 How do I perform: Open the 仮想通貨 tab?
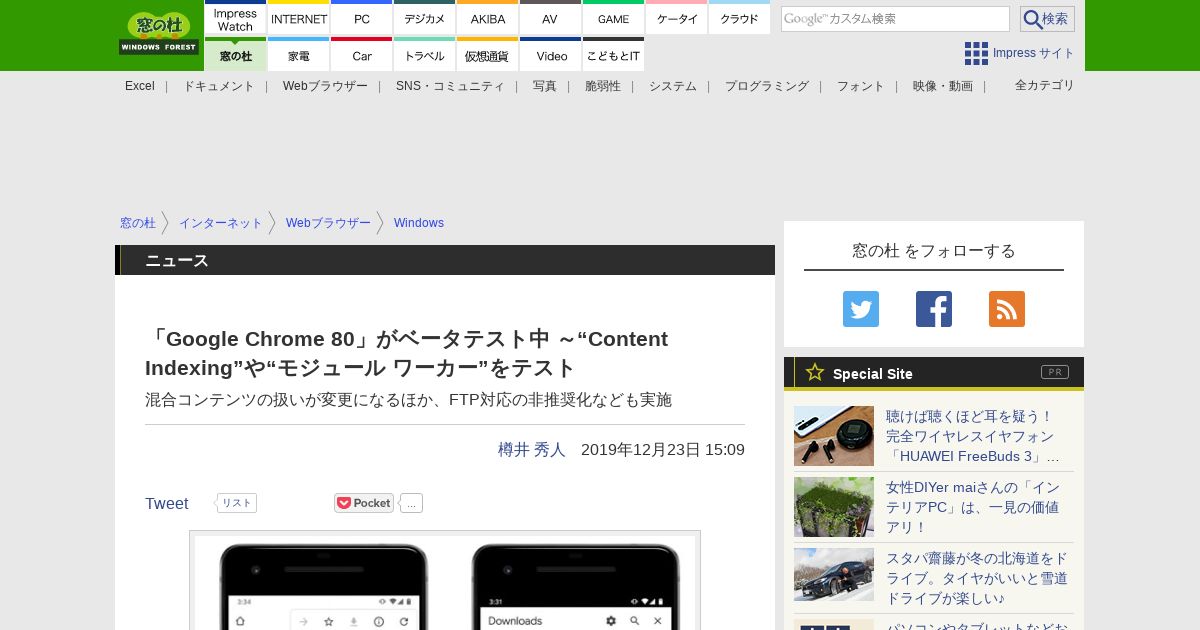pyautogui.click(x=488, y=55)
